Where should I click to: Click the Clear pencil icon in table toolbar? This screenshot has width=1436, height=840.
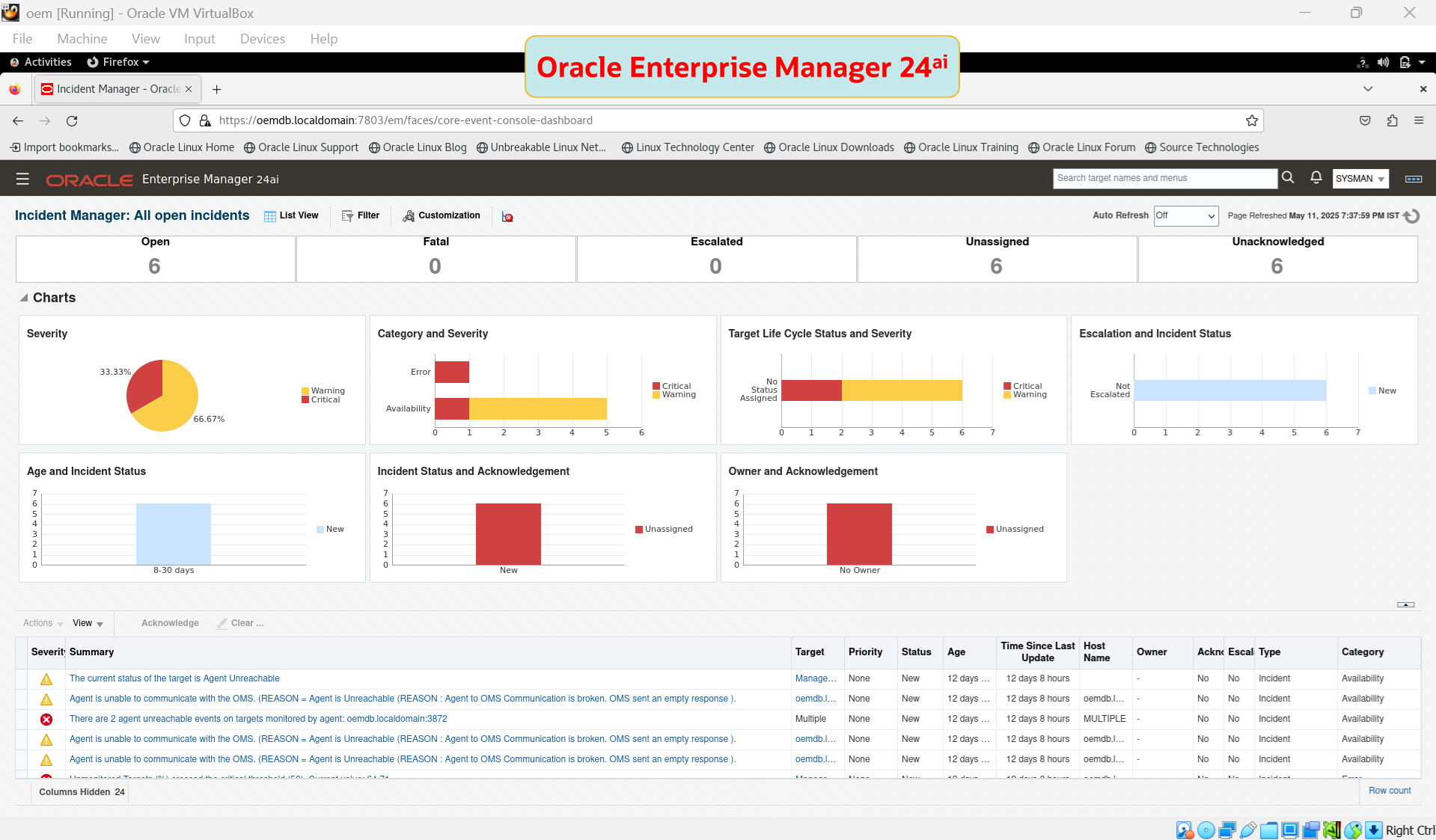(221, 623)
